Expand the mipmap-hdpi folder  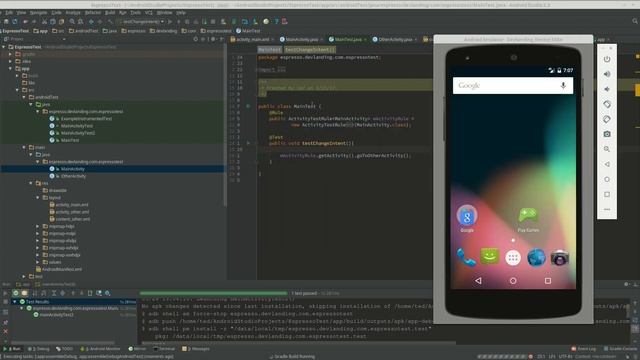[38, 226]
